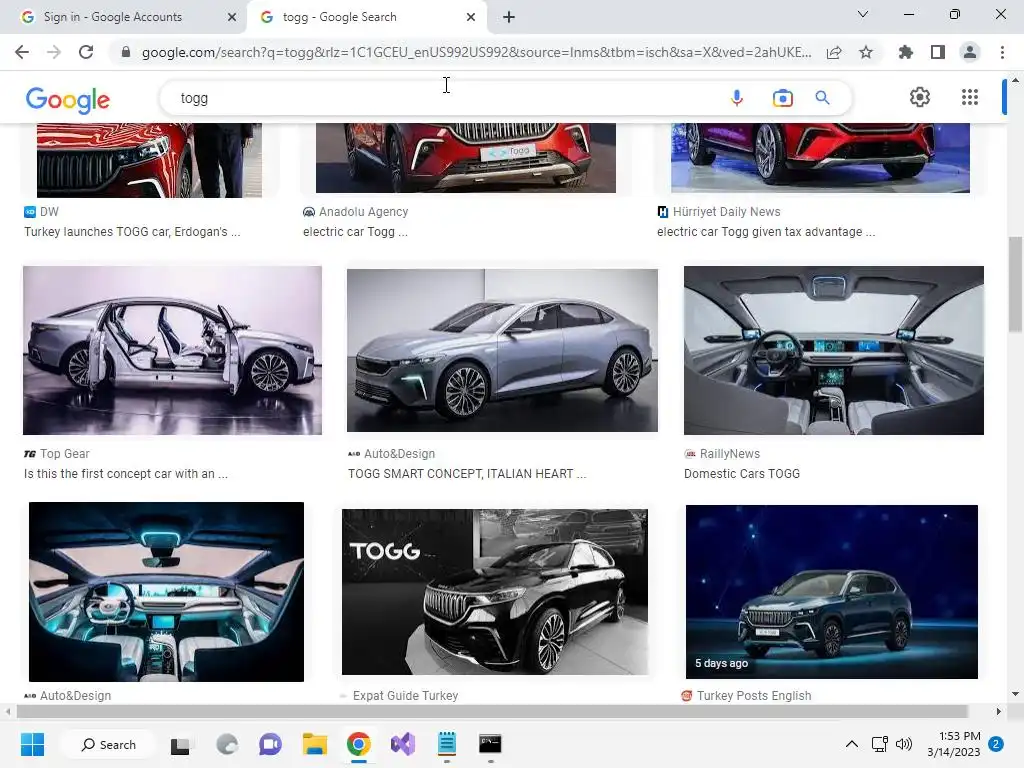Viewport: 1024px width, 768px height.
Task: Click the browser forward arrow
Action: point(54,52)
